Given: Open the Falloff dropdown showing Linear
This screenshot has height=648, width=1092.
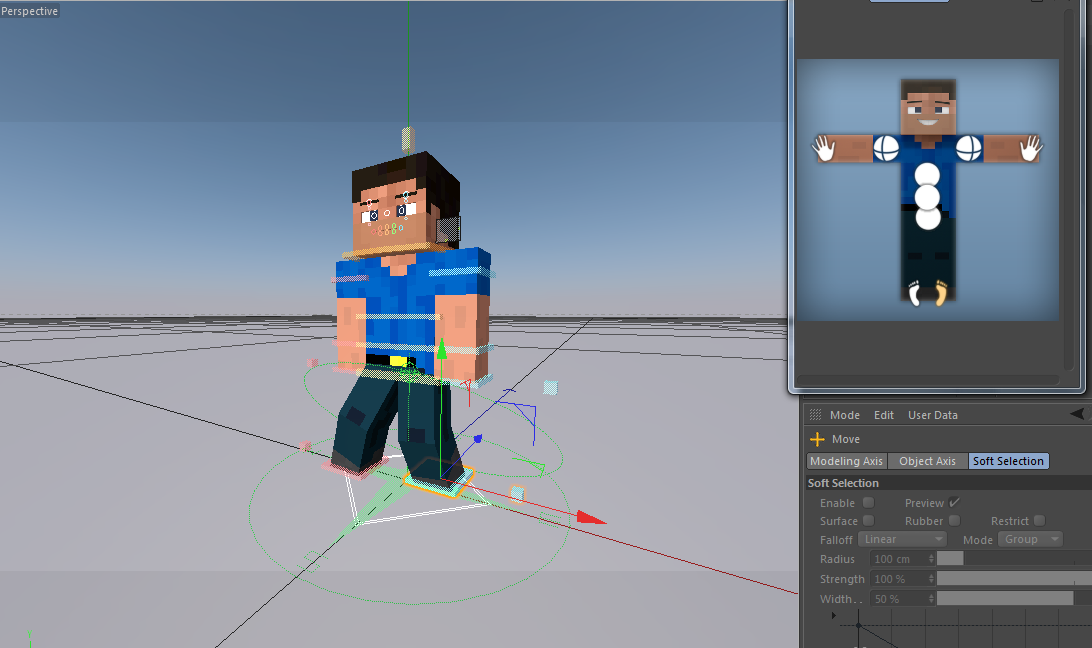Looking at the screenshot, I should pyautogui.click(x=901, y=539).
